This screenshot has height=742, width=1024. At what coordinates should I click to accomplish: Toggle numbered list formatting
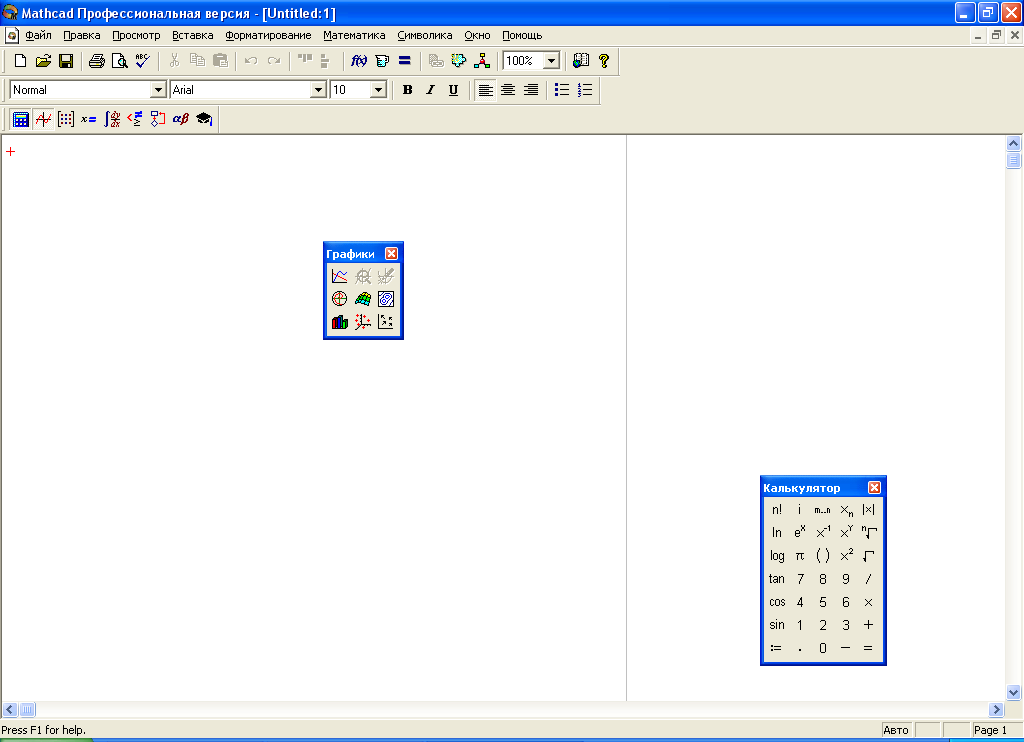[585, 90]
